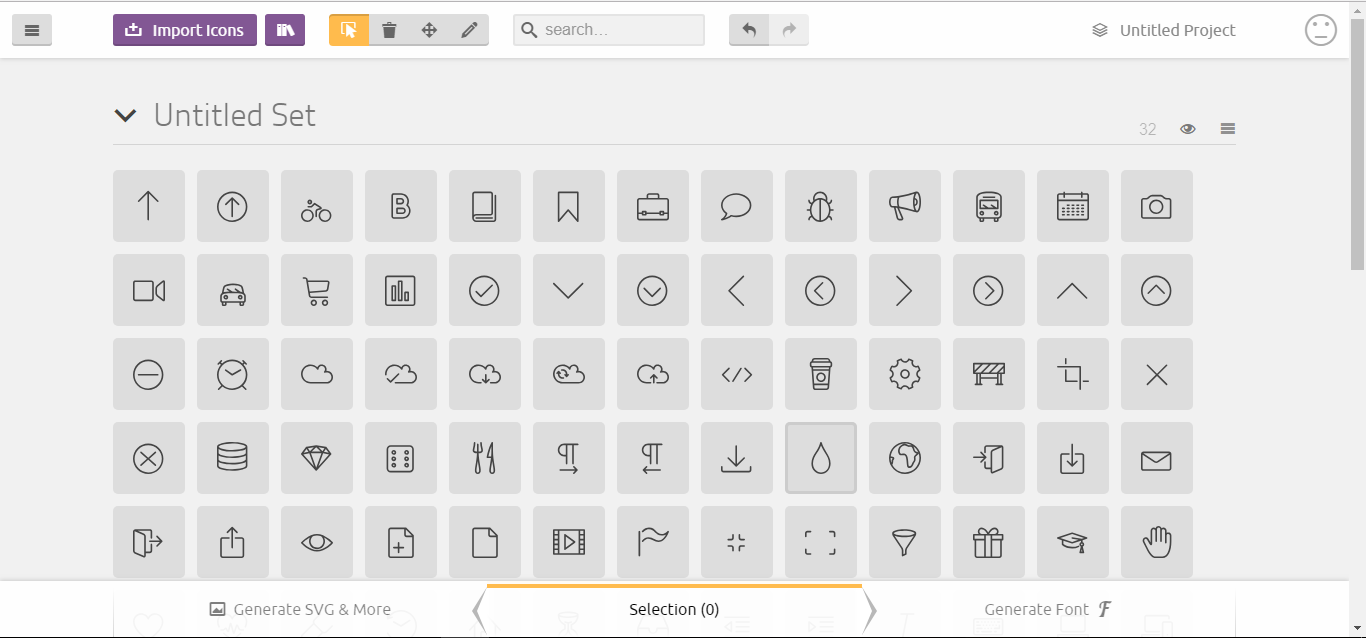Switch to the Generate Font tab
Image resolution: width=1366 pixels, height=638 pixels.
(x=1049, y=609)
